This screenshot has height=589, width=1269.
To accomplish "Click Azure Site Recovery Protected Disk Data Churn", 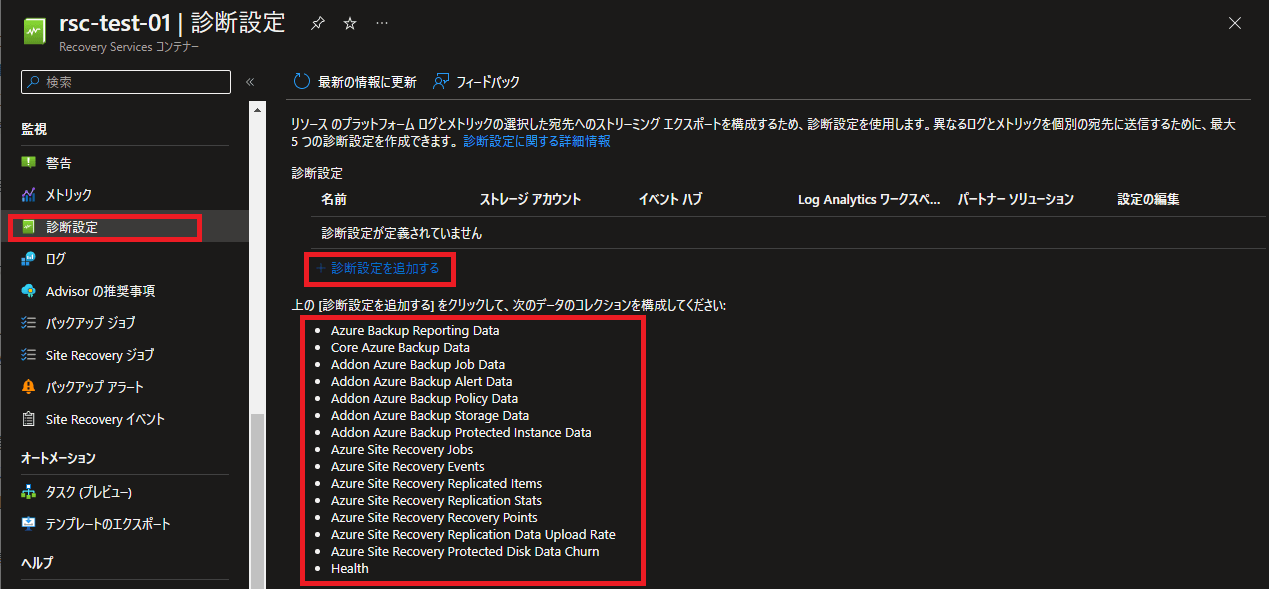I will coord(465,551).
